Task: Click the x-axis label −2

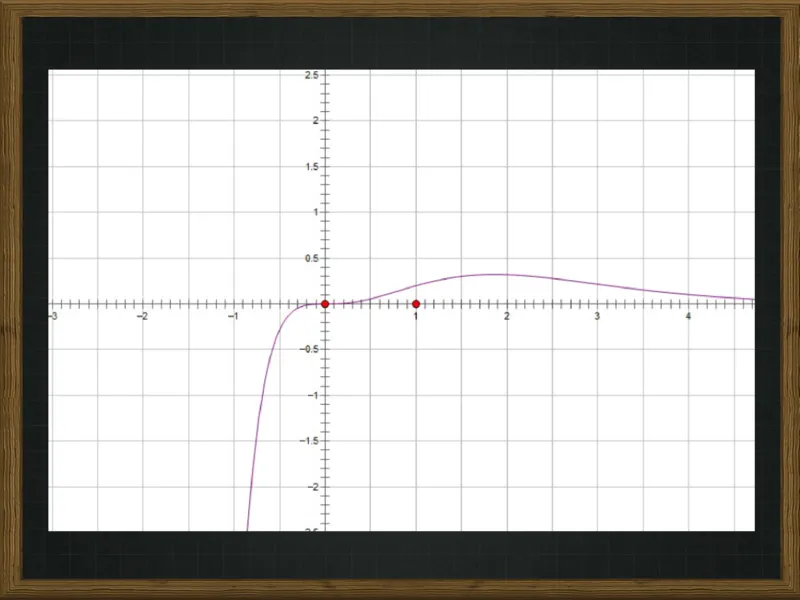Action: pos(142,316)
